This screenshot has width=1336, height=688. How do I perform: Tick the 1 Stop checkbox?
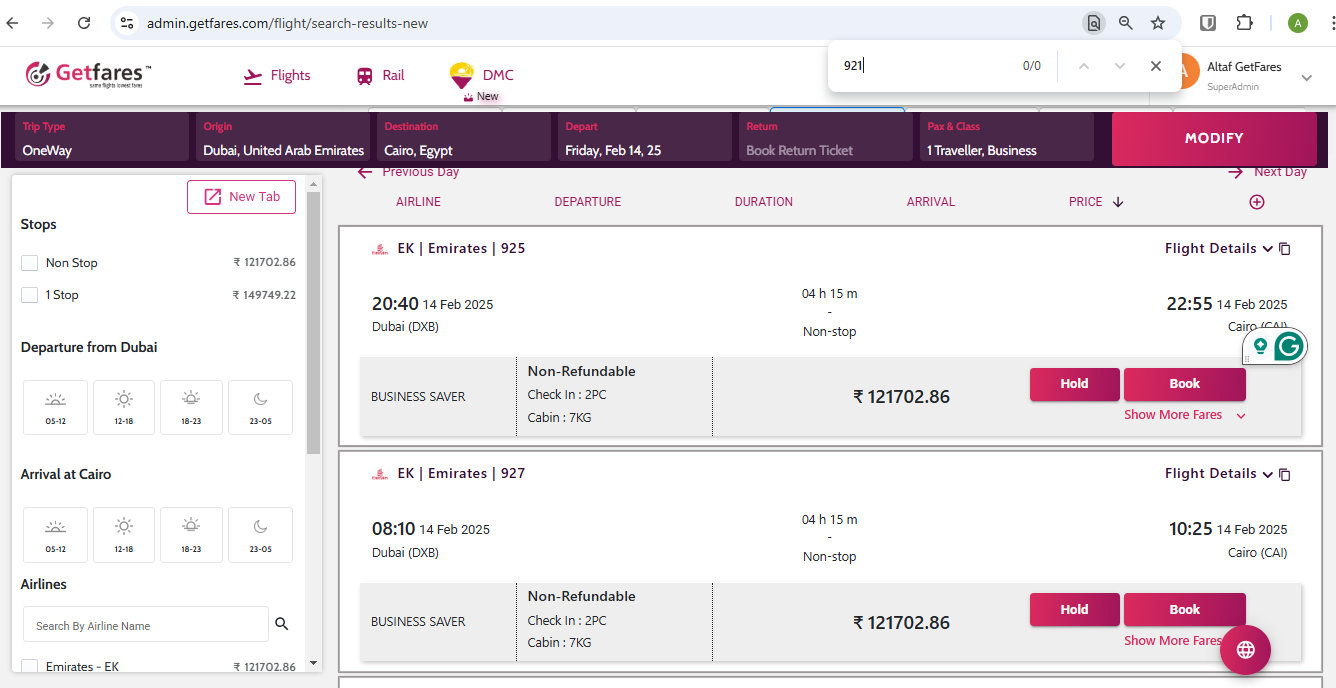tap(30, 295)
